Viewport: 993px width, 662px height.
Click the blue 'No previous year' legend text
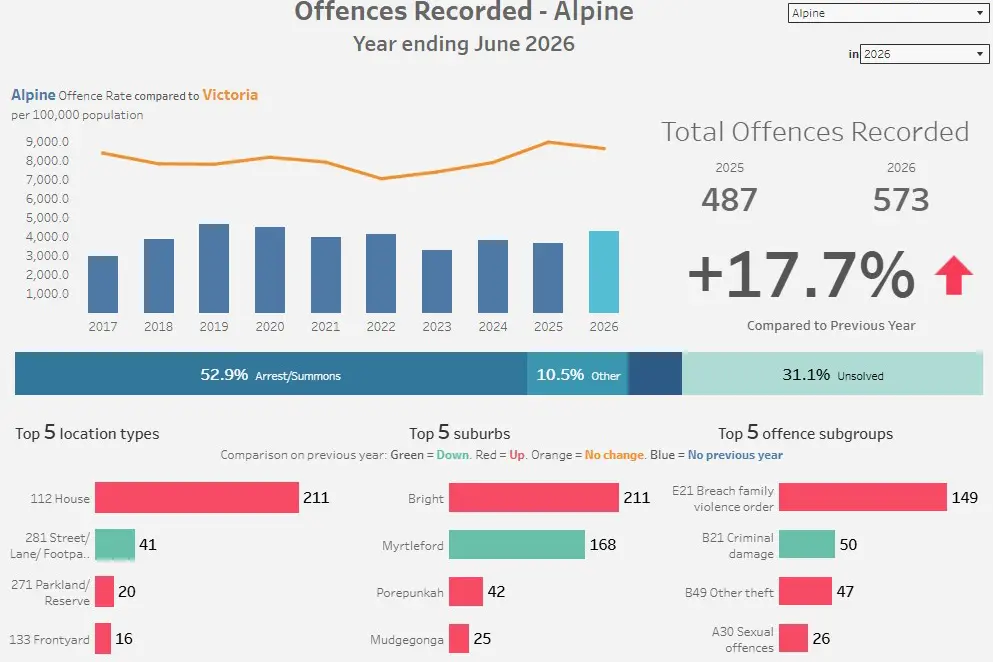point(735,455)
